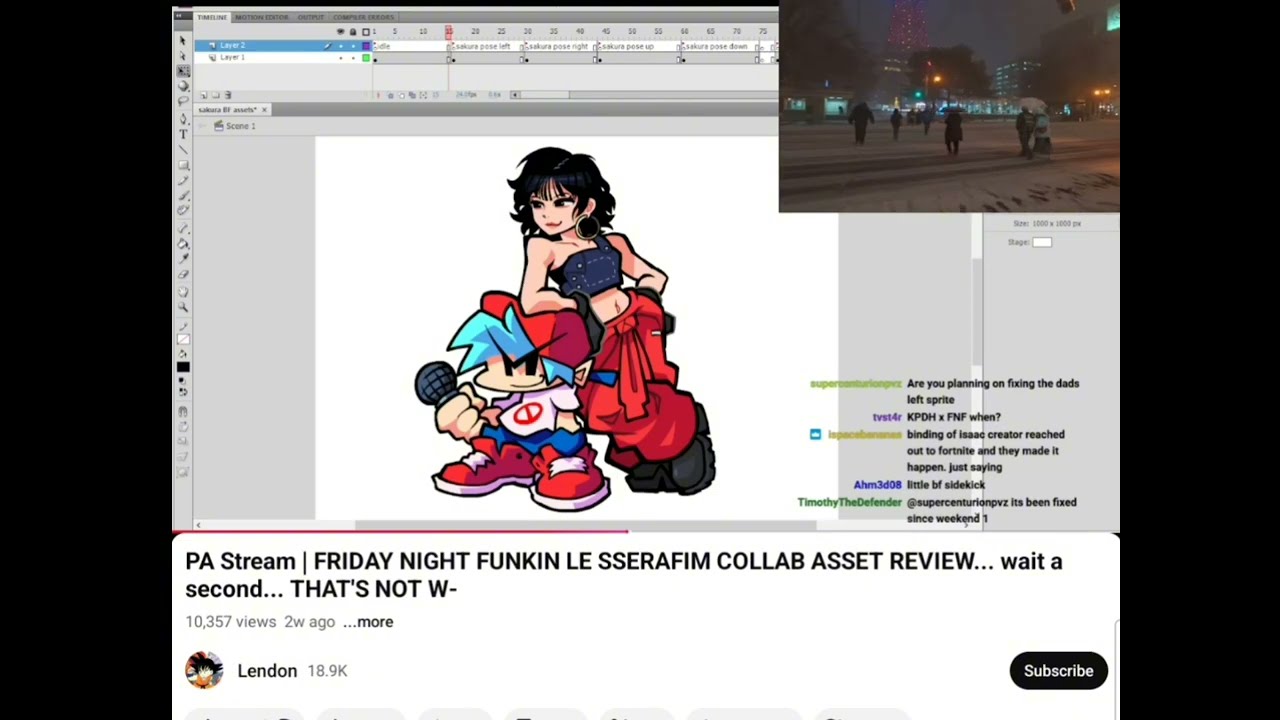Click the New Layer icon below layers
Screen dimensions: 1280x720
203,94
